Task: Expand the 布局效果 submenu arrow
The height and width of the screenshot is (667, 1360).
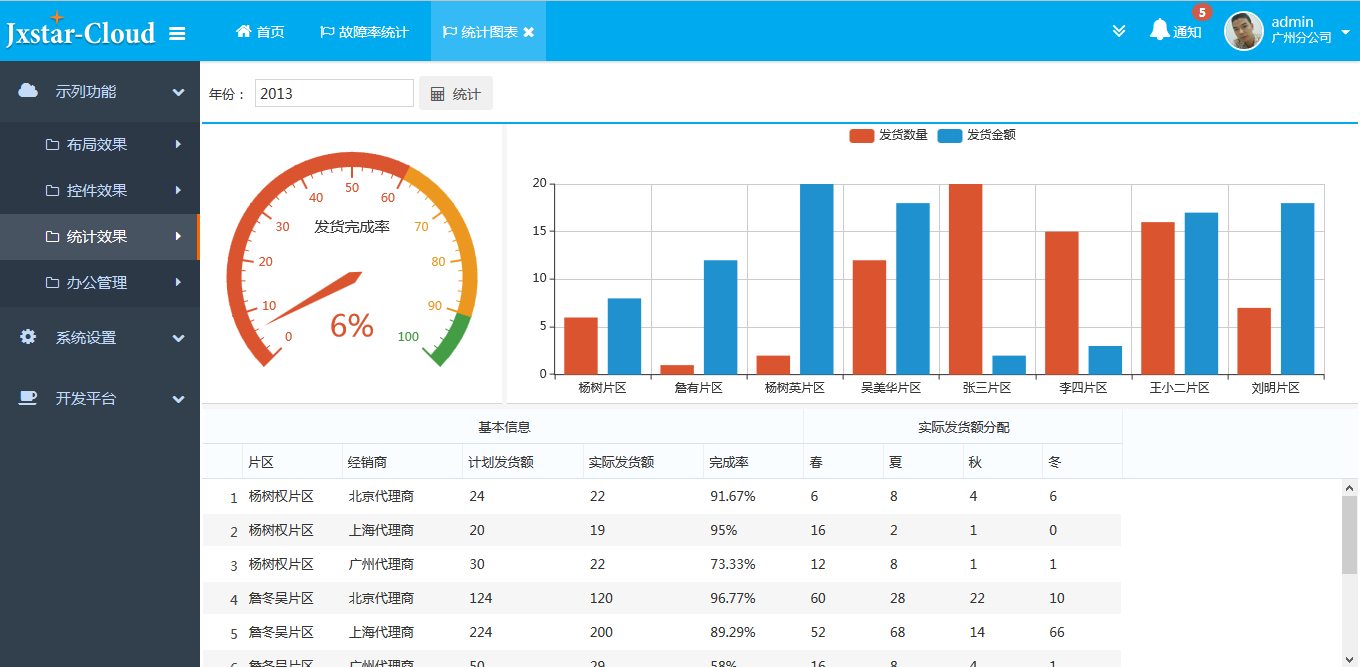Action: click(x=178, y=144)
